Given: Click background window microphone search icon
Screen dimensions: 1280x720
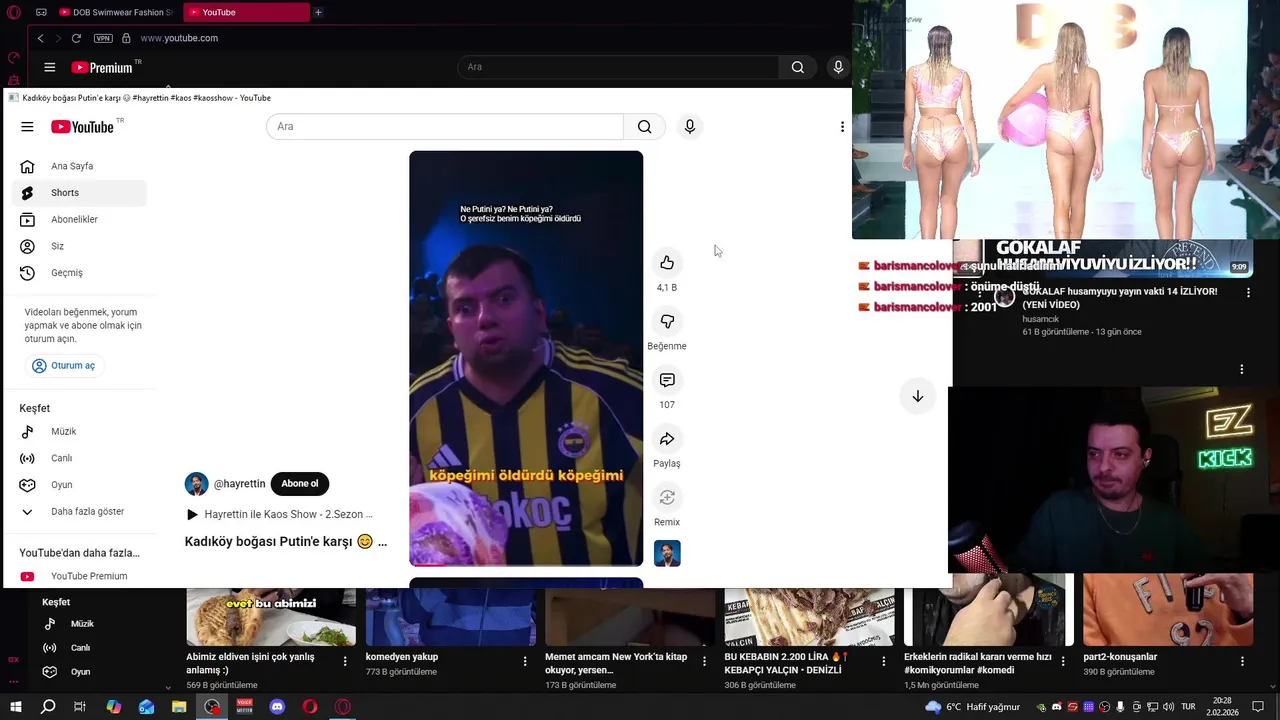Looking at the screenshot, I should (x=838, y=67).
